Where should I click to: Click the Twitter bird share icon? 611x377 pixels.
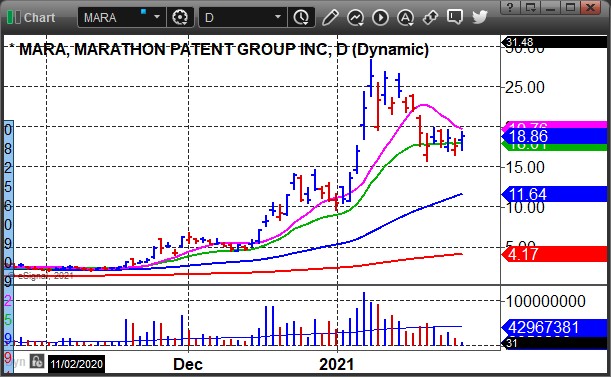(480, 17)
